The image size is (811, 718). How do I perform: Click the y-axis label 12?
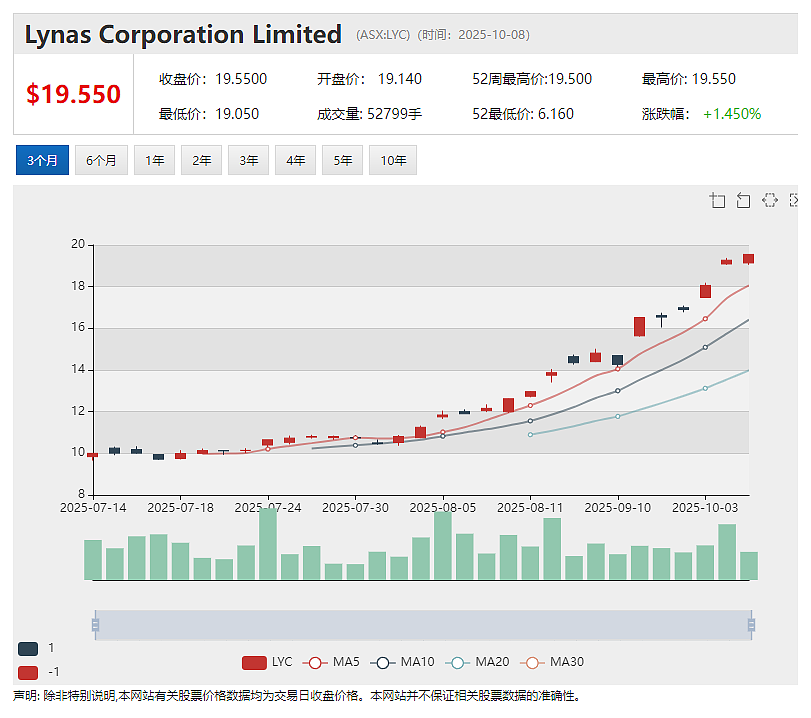(x=78, y=411)
